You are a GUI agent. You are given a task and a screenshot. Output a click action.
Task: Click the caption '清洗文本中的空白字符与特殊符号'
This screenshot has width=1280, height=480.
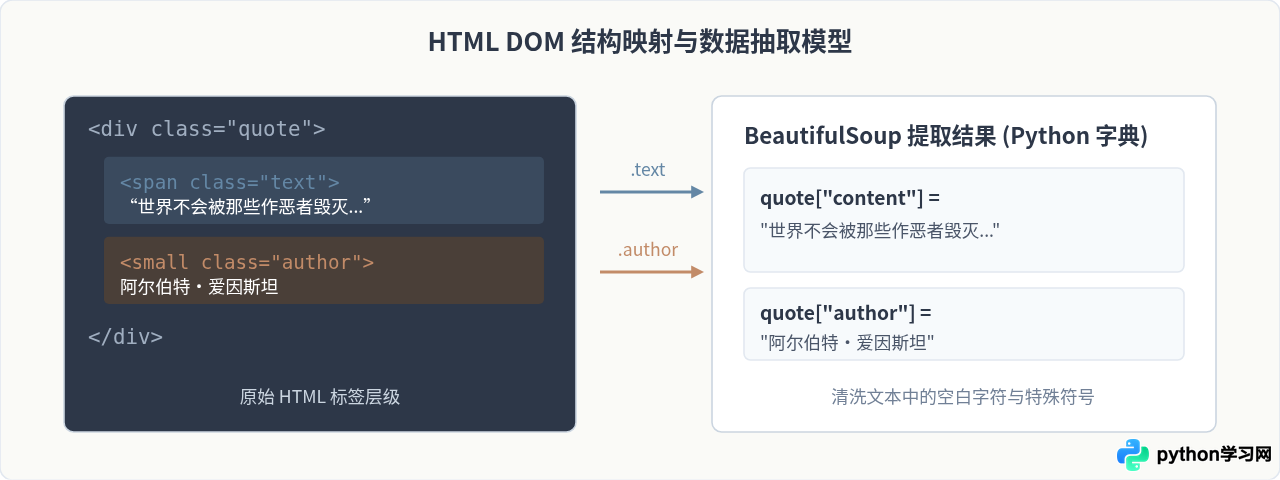point(963,397)
